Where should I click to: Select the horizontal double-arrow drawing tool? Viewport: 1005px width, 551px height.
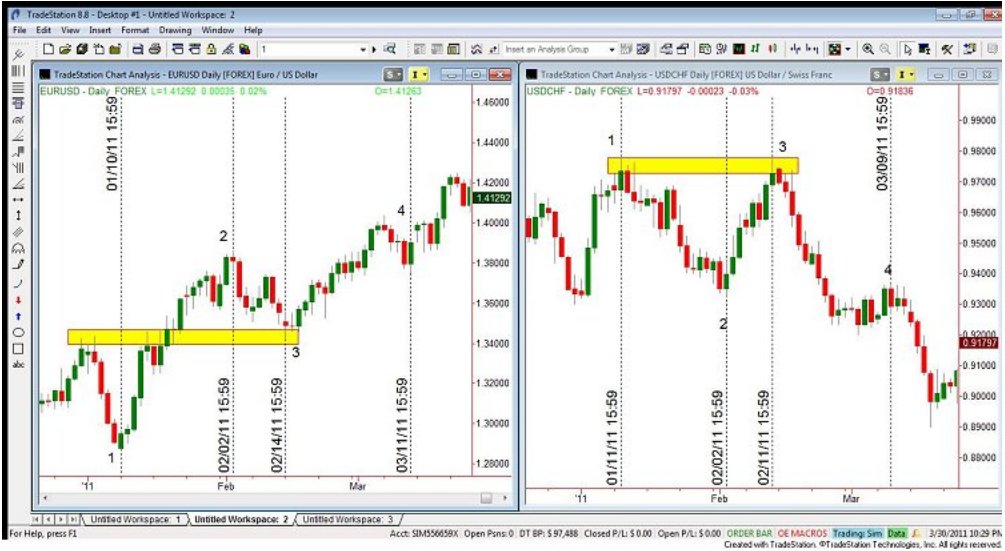click(18, 200)
